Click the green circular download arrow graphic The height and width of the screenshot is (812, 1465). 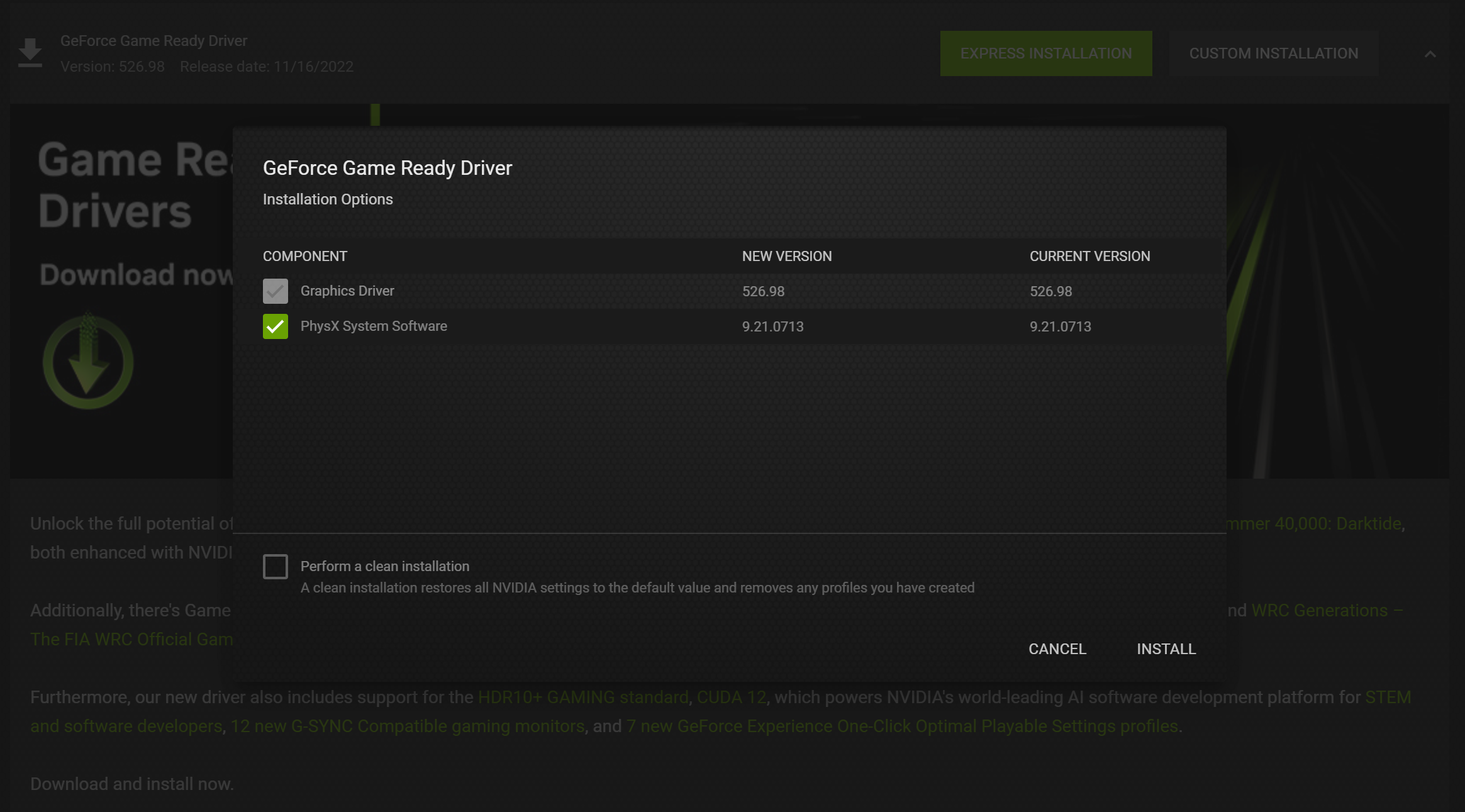coord(88,362)
